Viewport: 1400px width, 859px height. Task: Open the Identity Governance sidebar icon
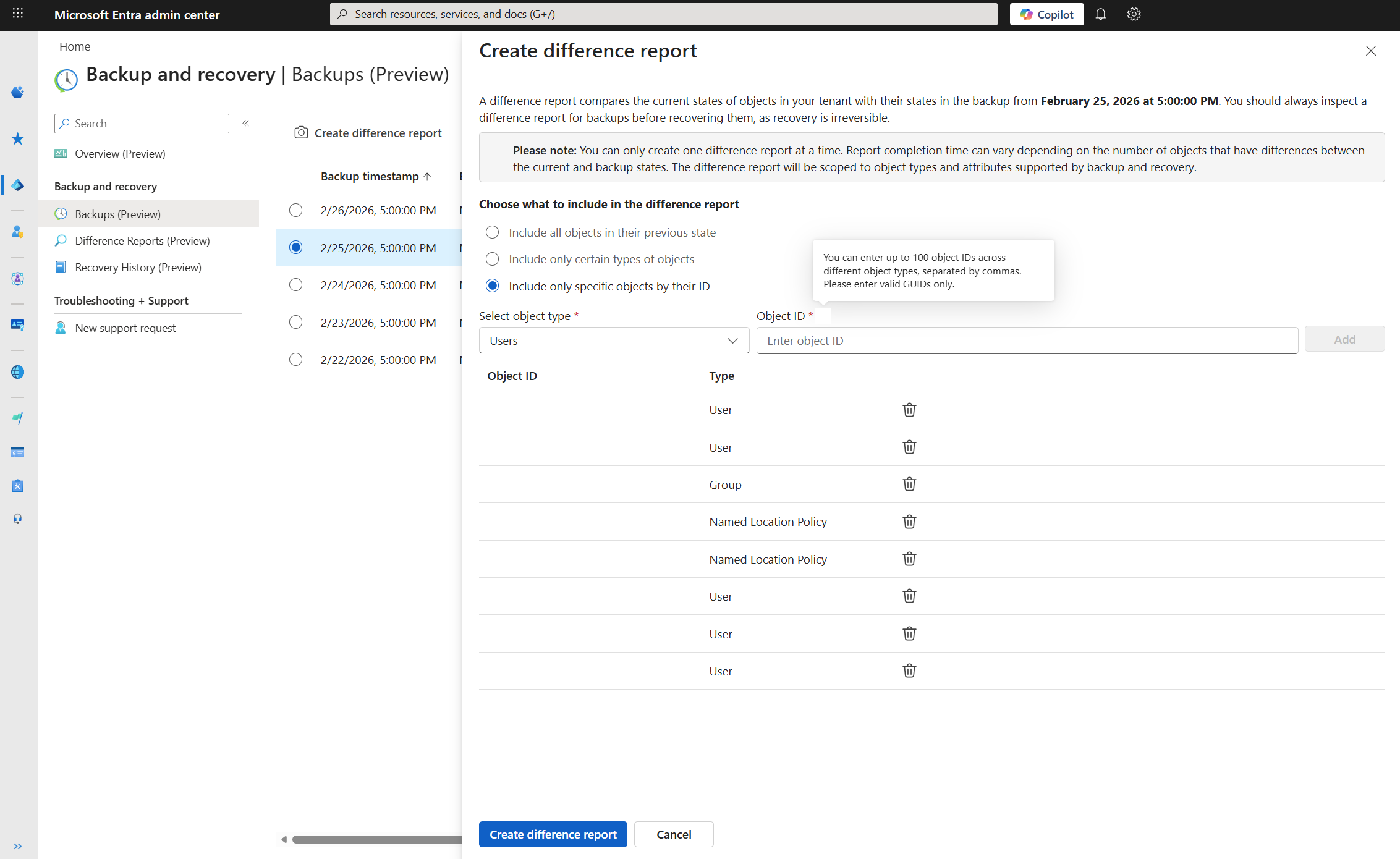pyautogui.click(x=17, y=278)
